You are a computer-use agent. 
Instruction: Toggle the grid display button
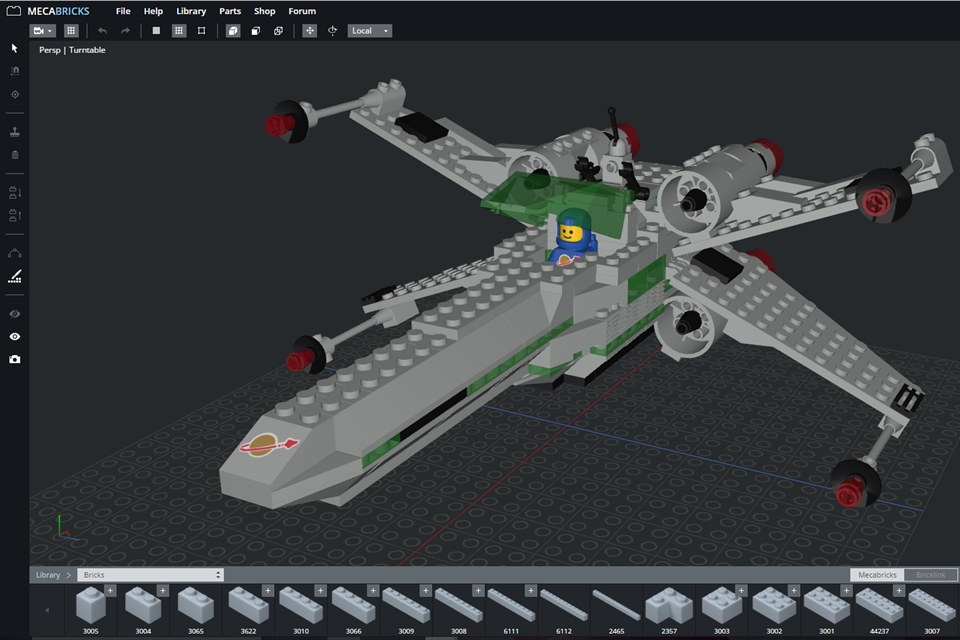(71, 31)
